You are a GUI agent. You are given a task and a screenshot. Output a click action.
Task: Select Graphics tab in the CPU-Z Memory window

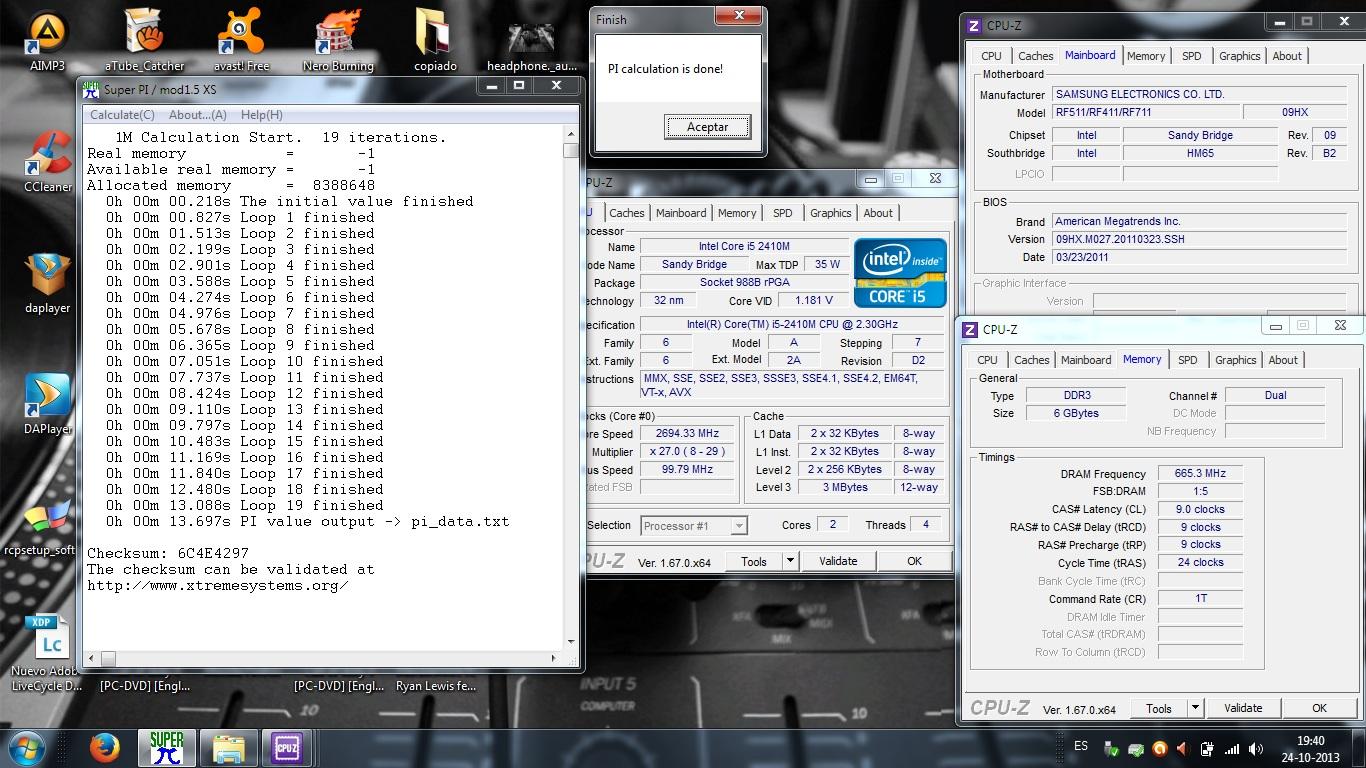(1235, 360)
